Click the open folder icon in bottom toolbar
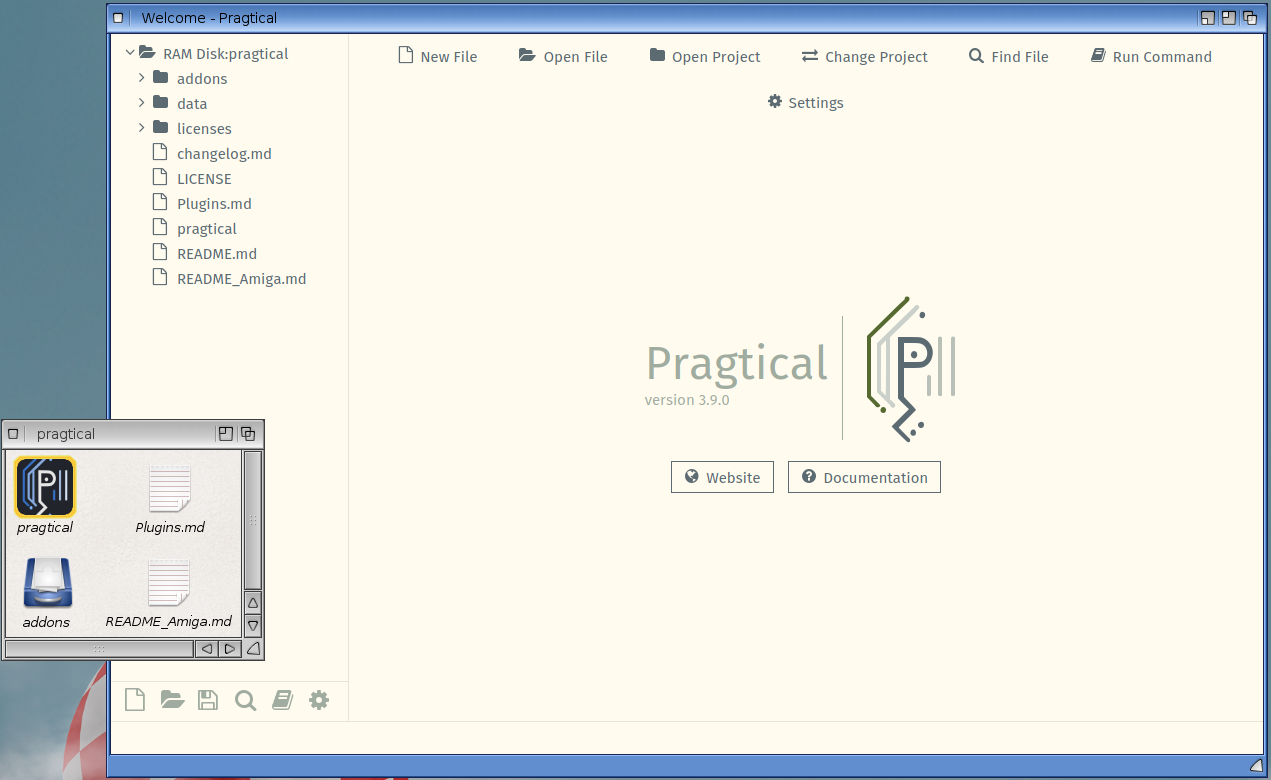 (172, 700)
